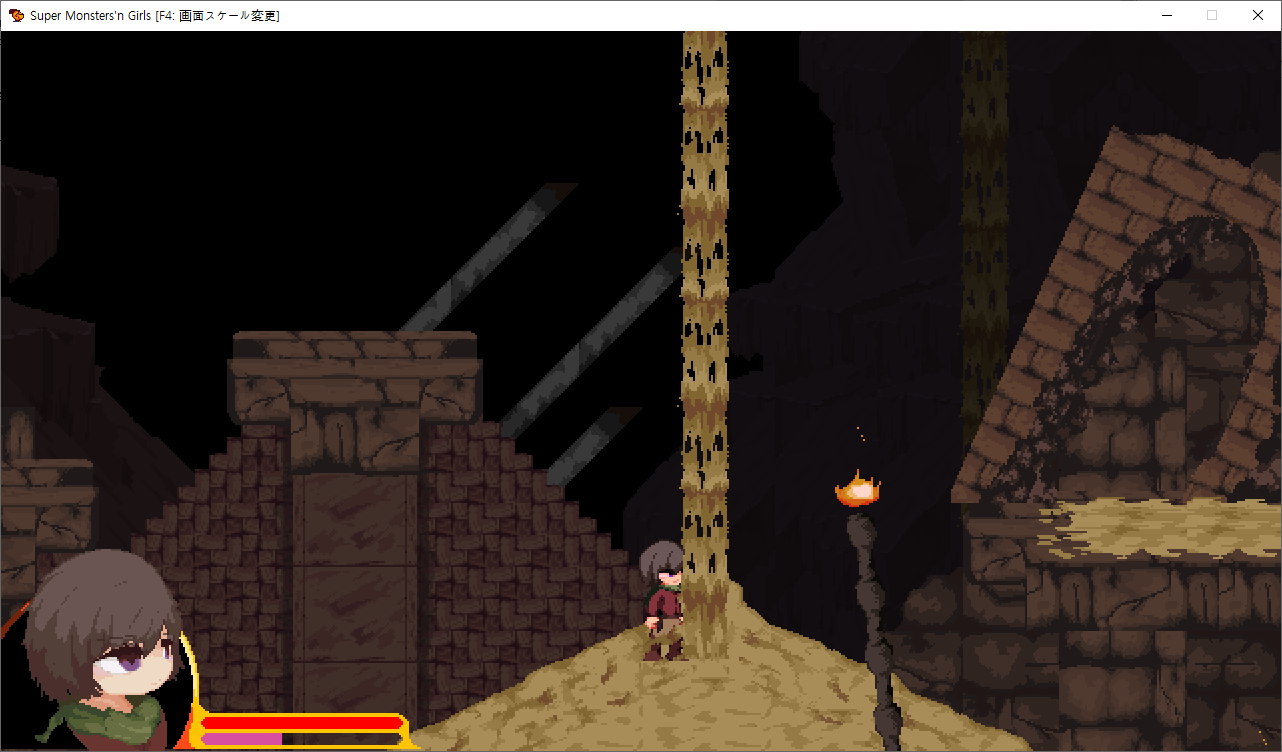
Task: Click the flaming torch on the twisted pole
Action: [x=858, y=490]
